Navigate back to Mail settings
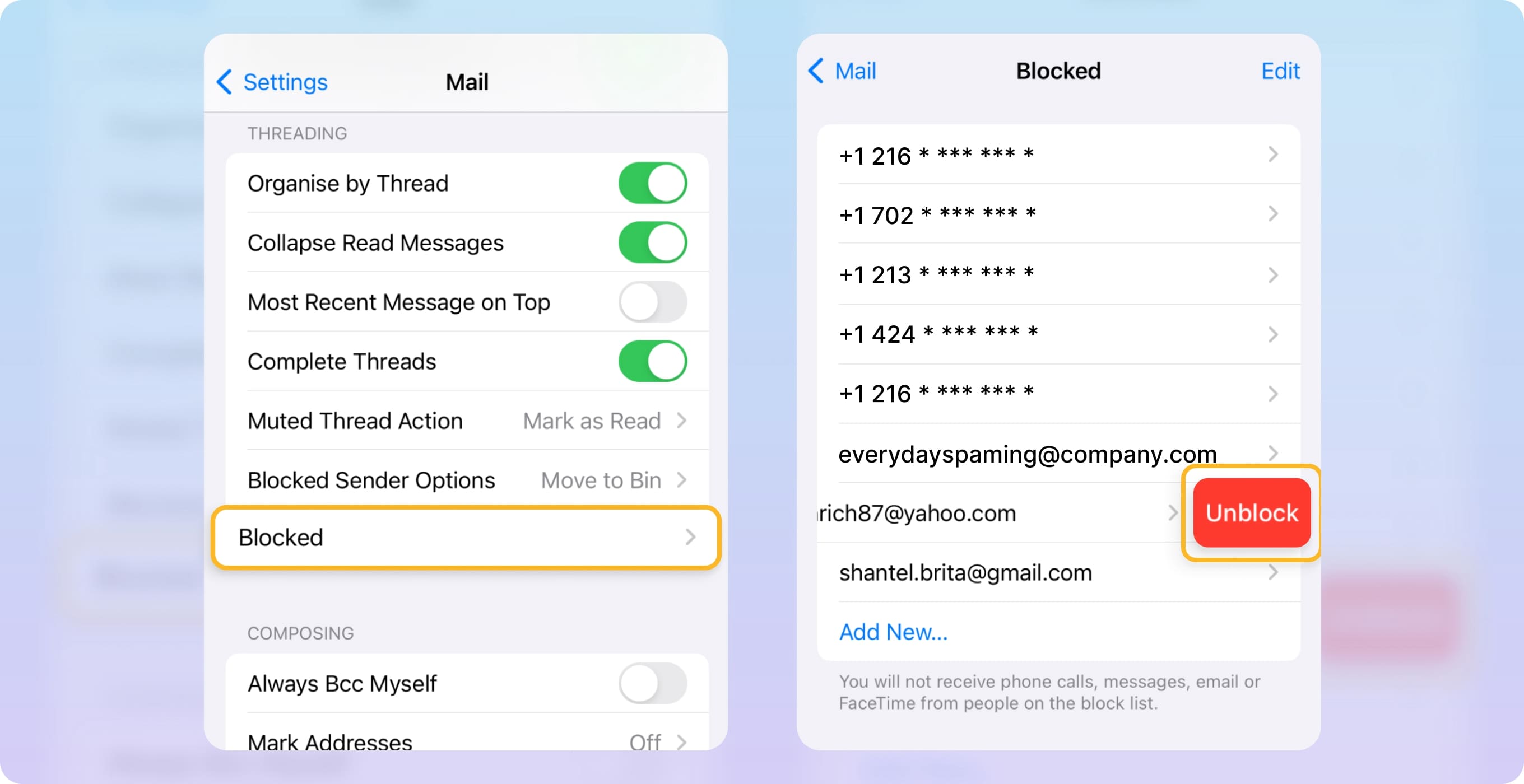The height and width of the screenshot is (784, 1524). click(x=843, y=70)
